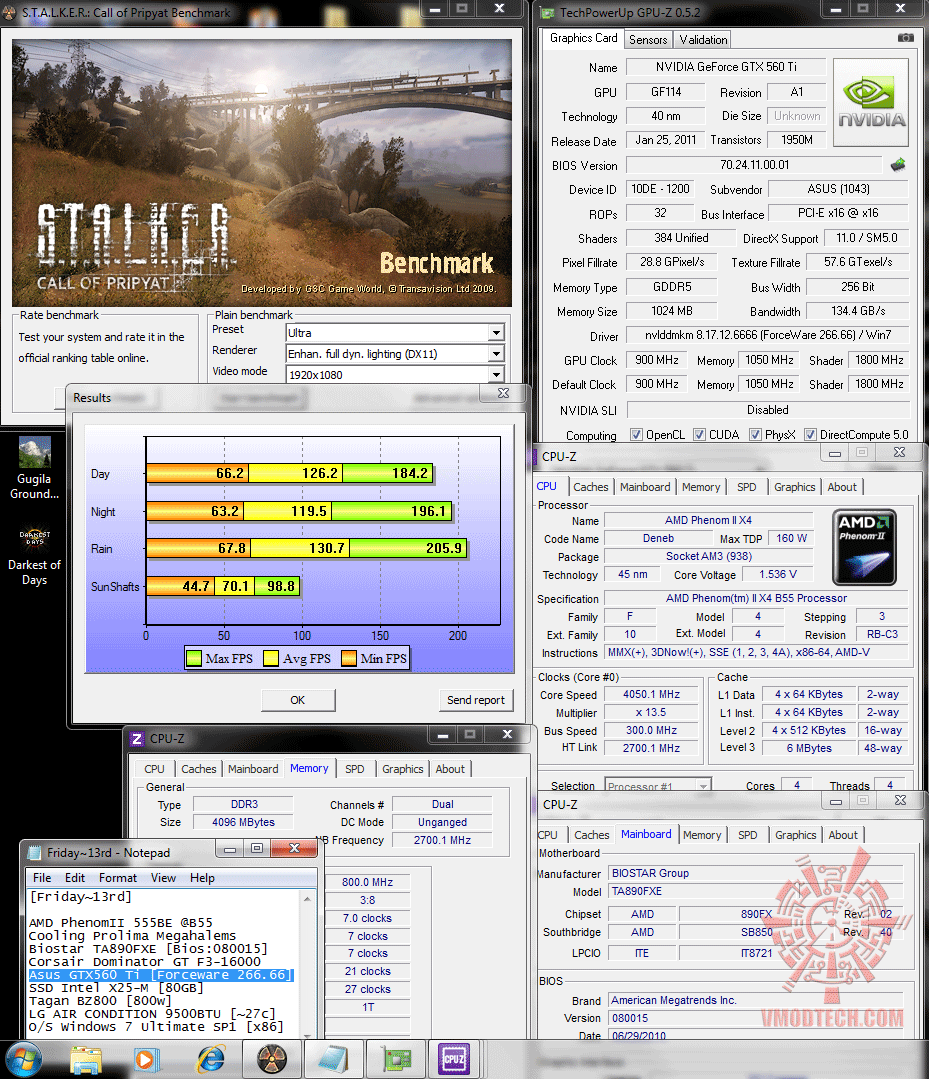This screenshot has width=929, height=1079.
Task: Switch to purple CPU-Z taskbar icon
Action: coord(454,1060)
